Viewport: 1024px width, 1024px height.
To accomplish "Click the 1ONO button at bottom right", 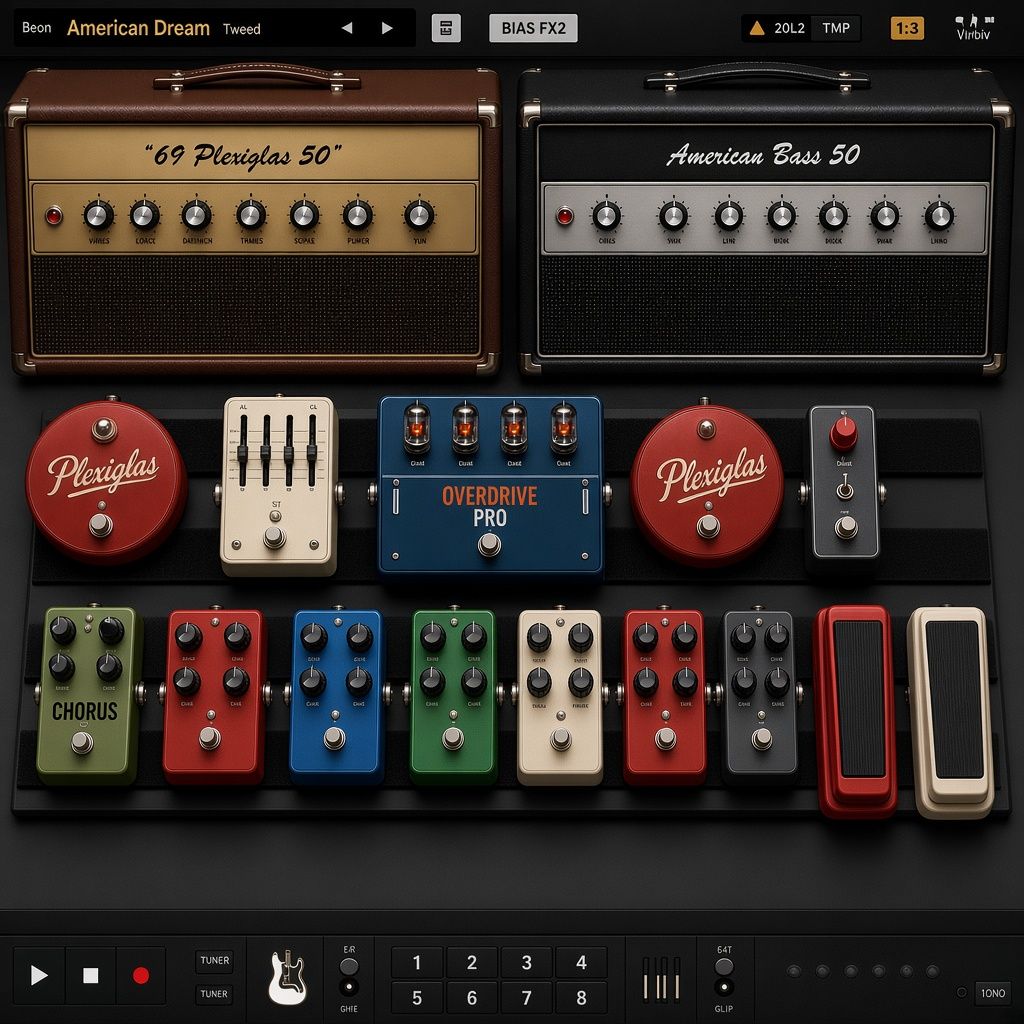I will click(x=993, y=993).
